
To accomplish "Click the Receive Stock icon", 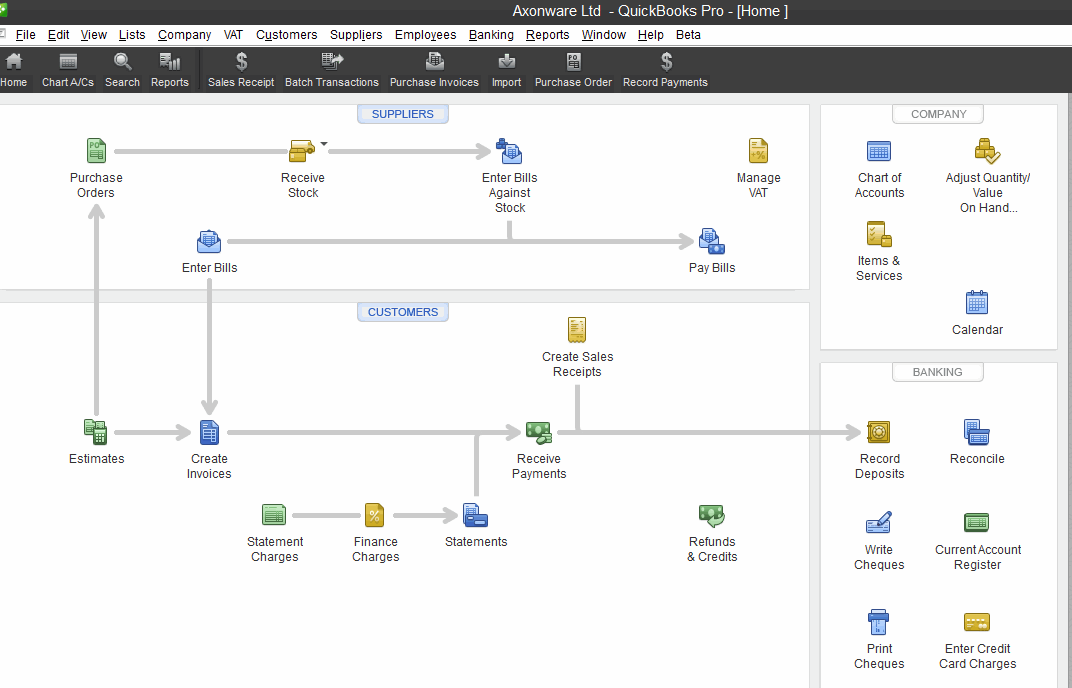I will [x=302, y=151].
